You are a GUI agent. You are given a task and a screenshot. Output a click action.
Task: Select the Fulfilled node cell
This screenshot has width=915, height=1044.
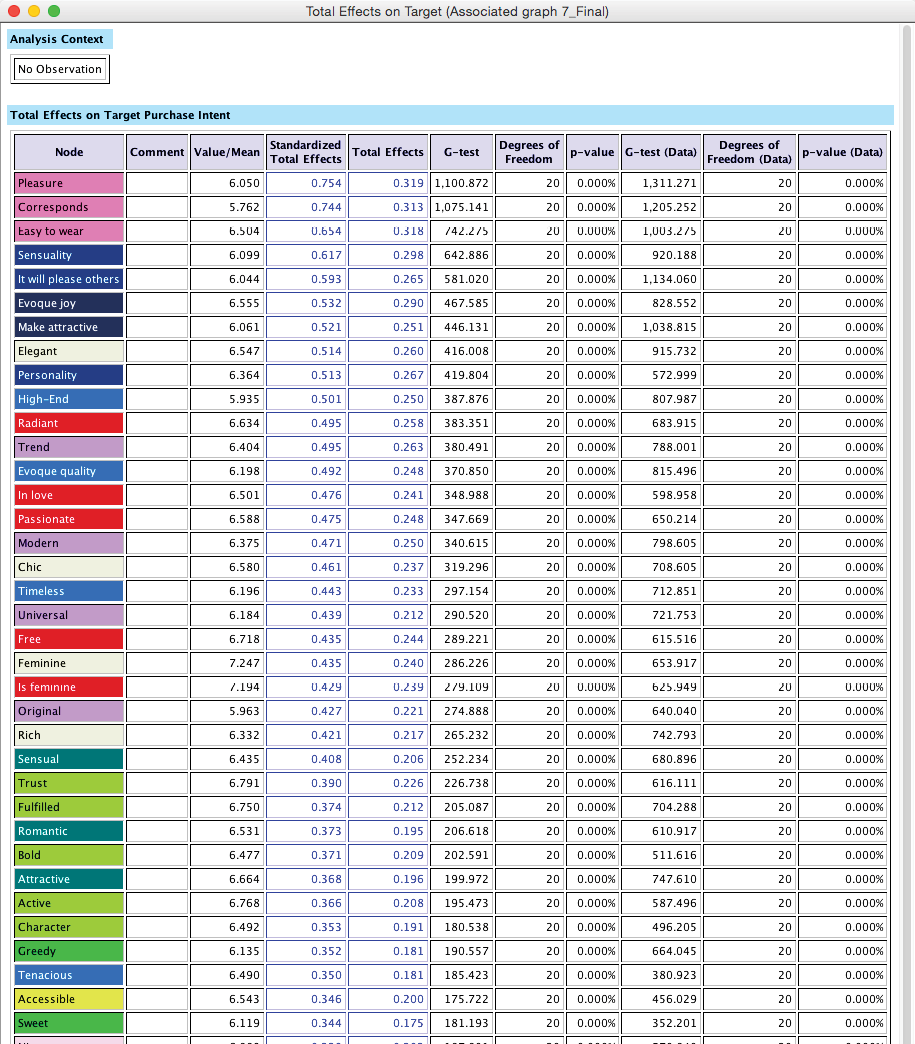pos(69,806)
